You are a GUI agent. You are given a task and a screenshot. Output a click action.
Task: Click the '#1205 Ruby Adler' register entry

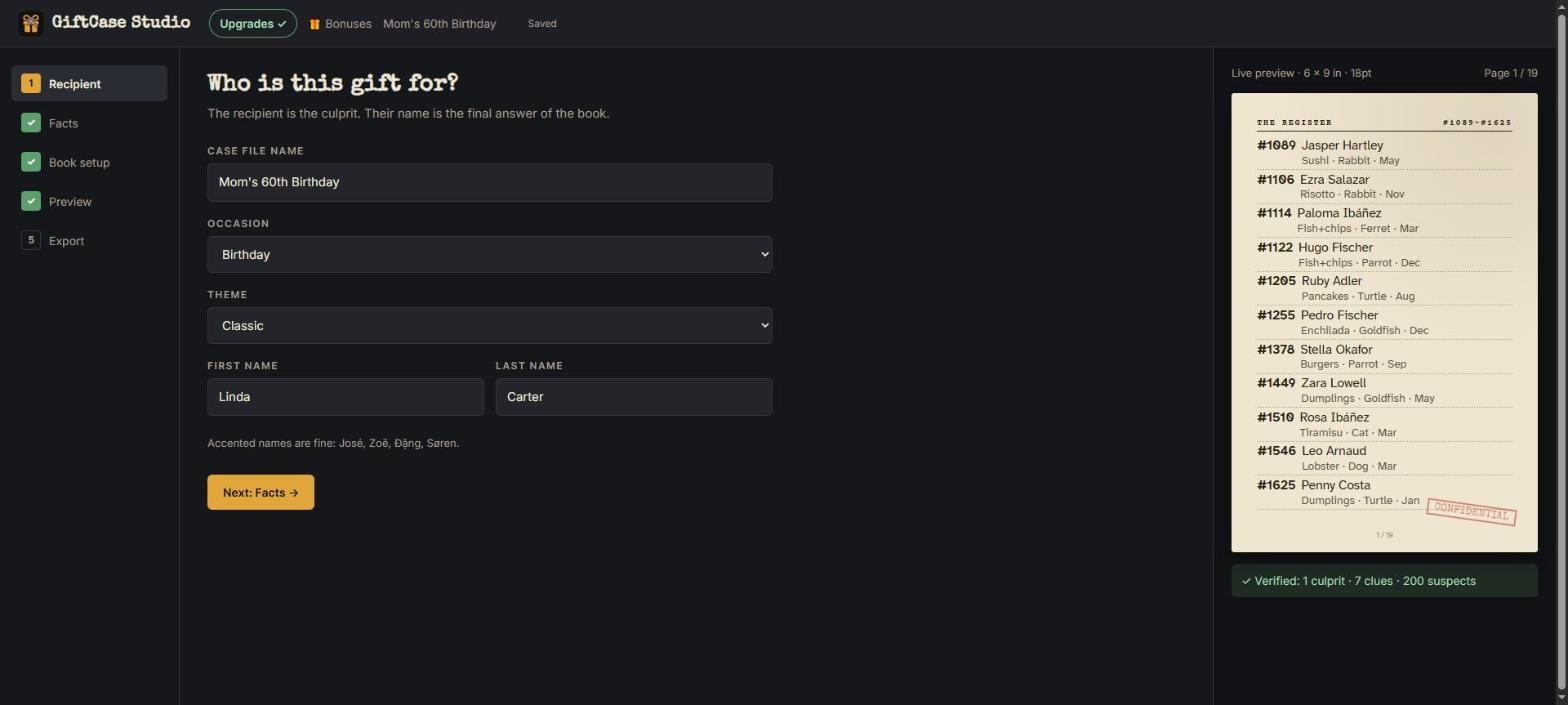[1384, 288]
